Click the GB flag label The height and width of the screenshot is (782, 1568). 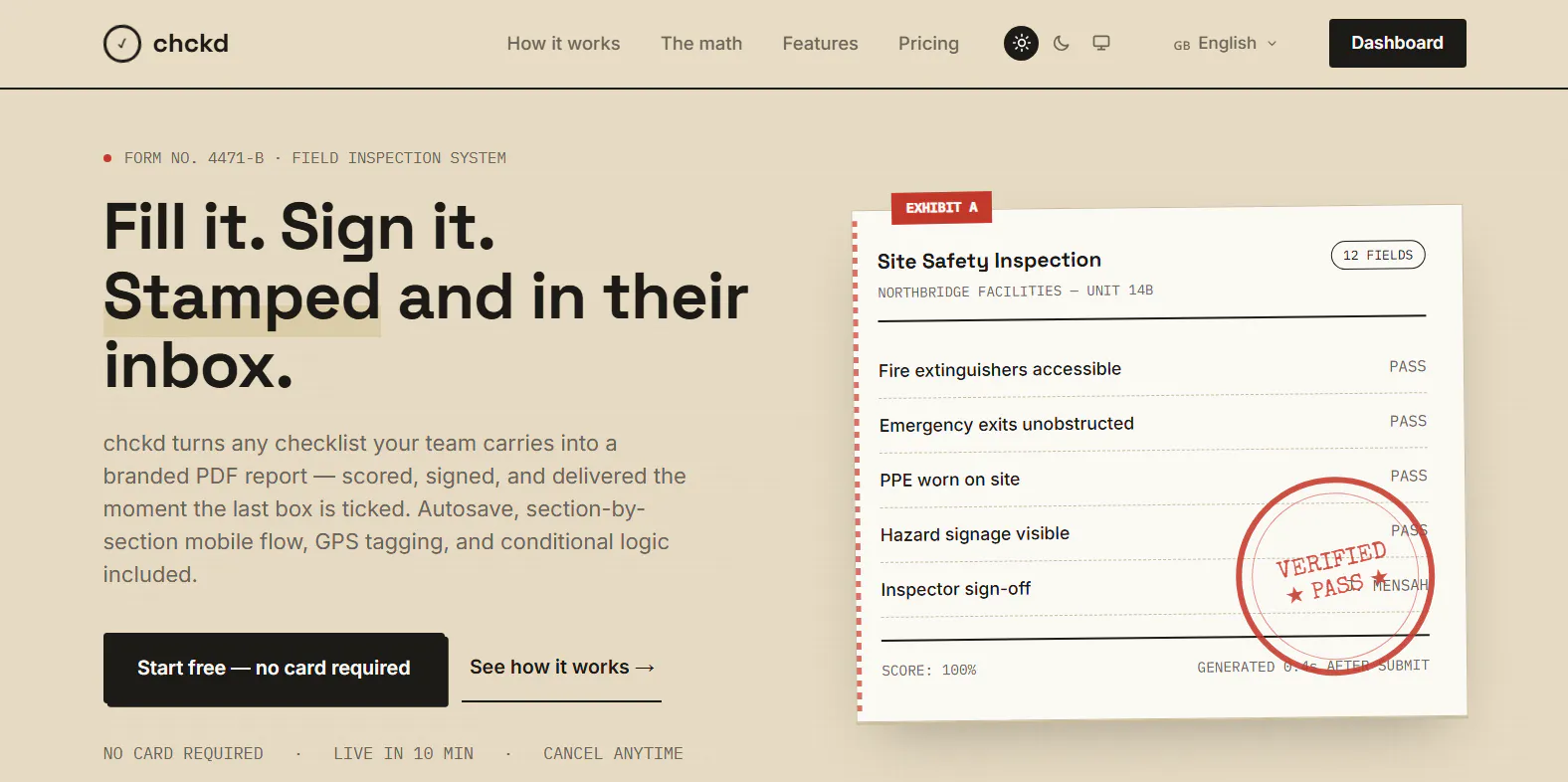pyautogui.click(x=1182, y=45)
